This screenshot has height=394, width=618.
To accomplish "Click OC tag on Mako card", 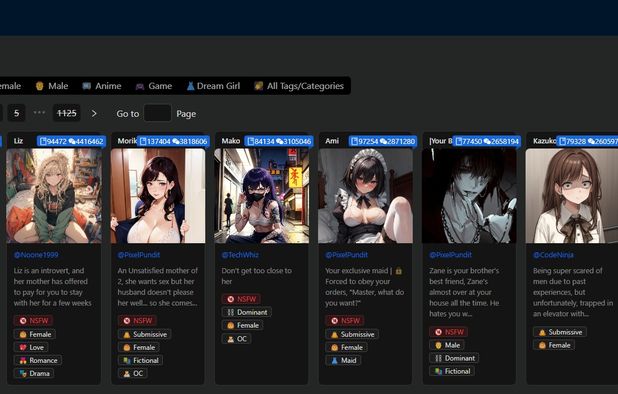I will click(237, 339).
